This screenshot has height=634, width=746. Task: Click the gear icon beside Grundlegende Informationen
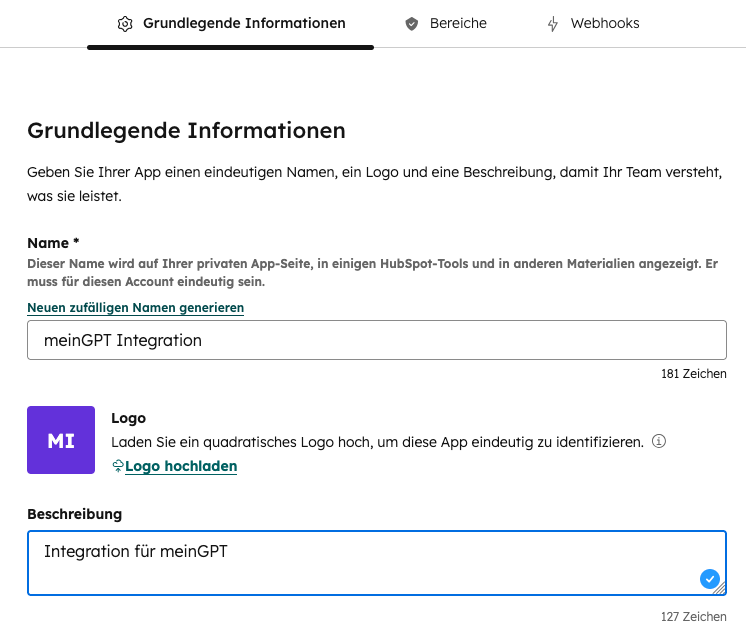125,24
